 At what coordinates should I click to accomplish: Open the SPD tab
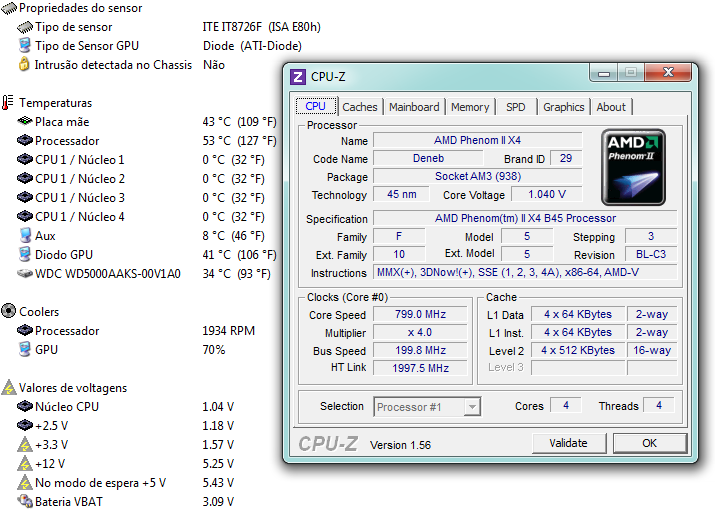coord(516,107)
